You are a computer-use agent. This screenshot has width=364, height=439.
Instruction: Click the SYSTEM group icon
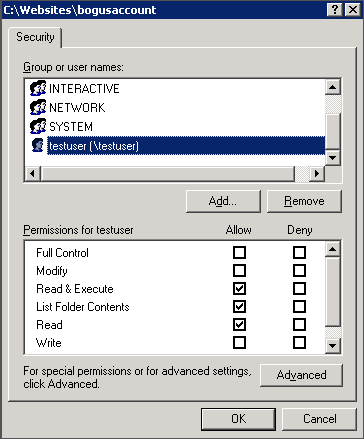coord(38,126)
